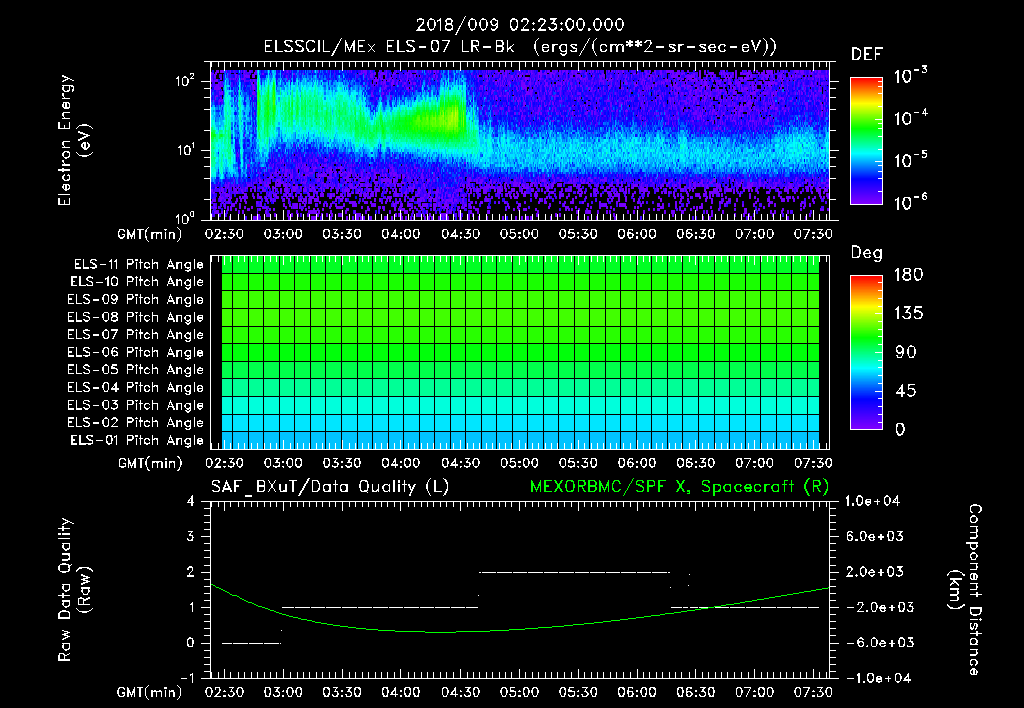The height and width of the screenshot is (708, 1024).
Task: Click the timestamp title 2018/009 02:23:00.000
Action: (x=520, y=25)
